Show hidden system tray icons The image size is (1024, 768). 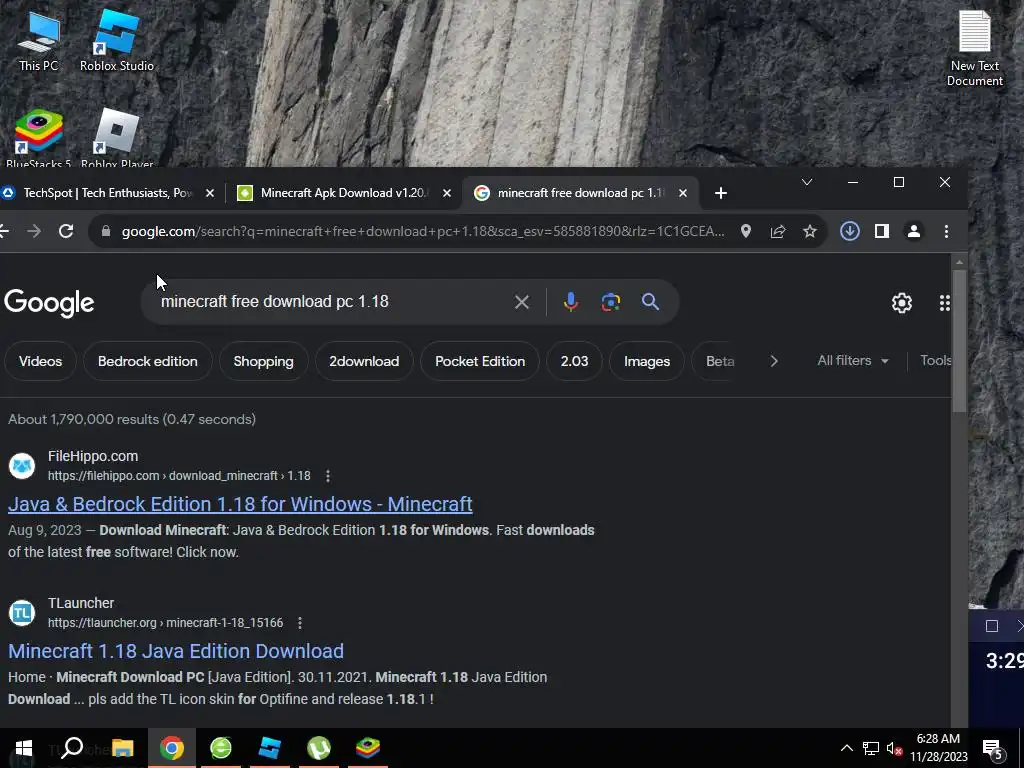[x=846, y=748]
